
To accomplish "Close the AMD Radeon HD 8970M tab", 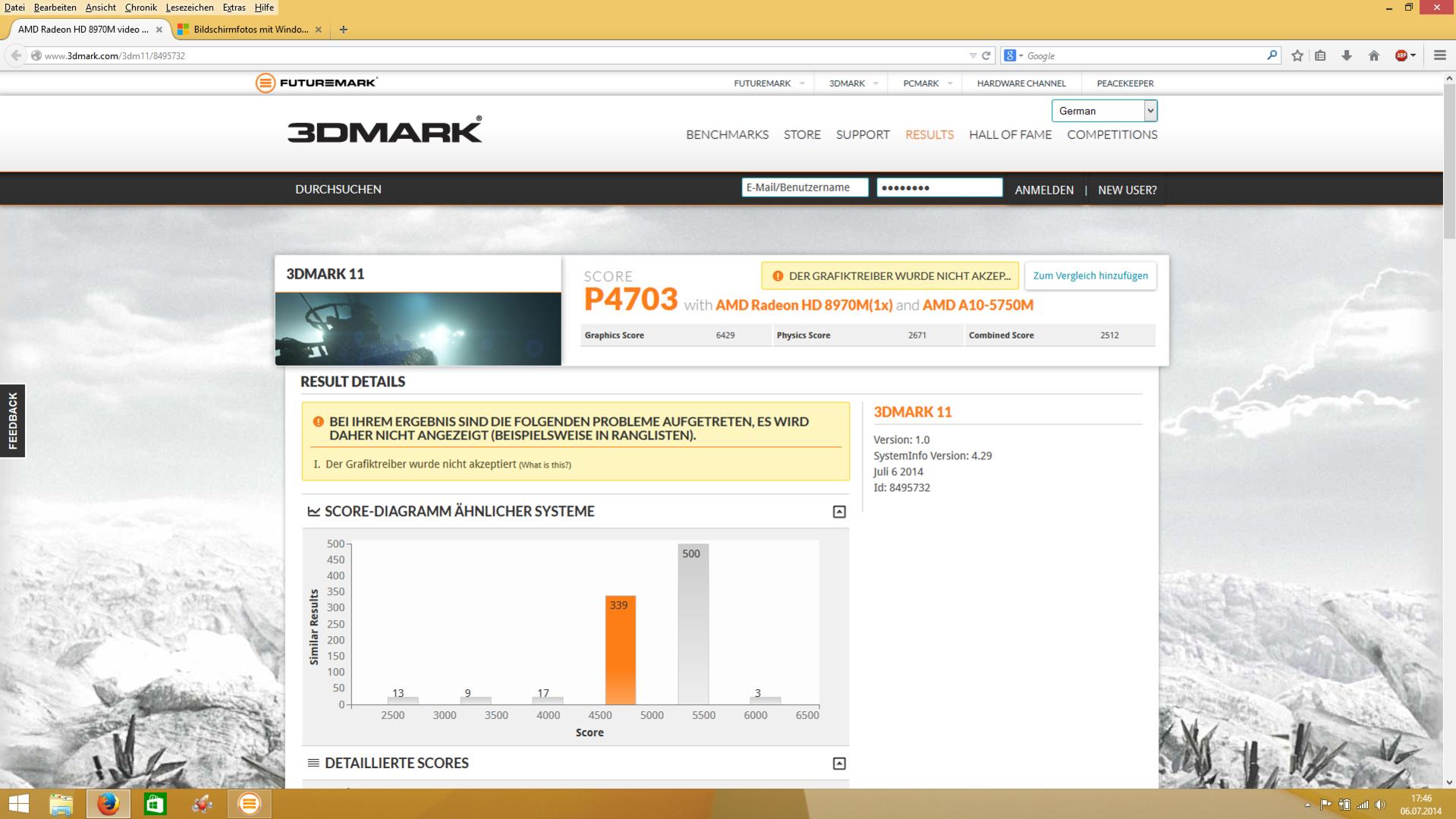I will tap(159, 30).
